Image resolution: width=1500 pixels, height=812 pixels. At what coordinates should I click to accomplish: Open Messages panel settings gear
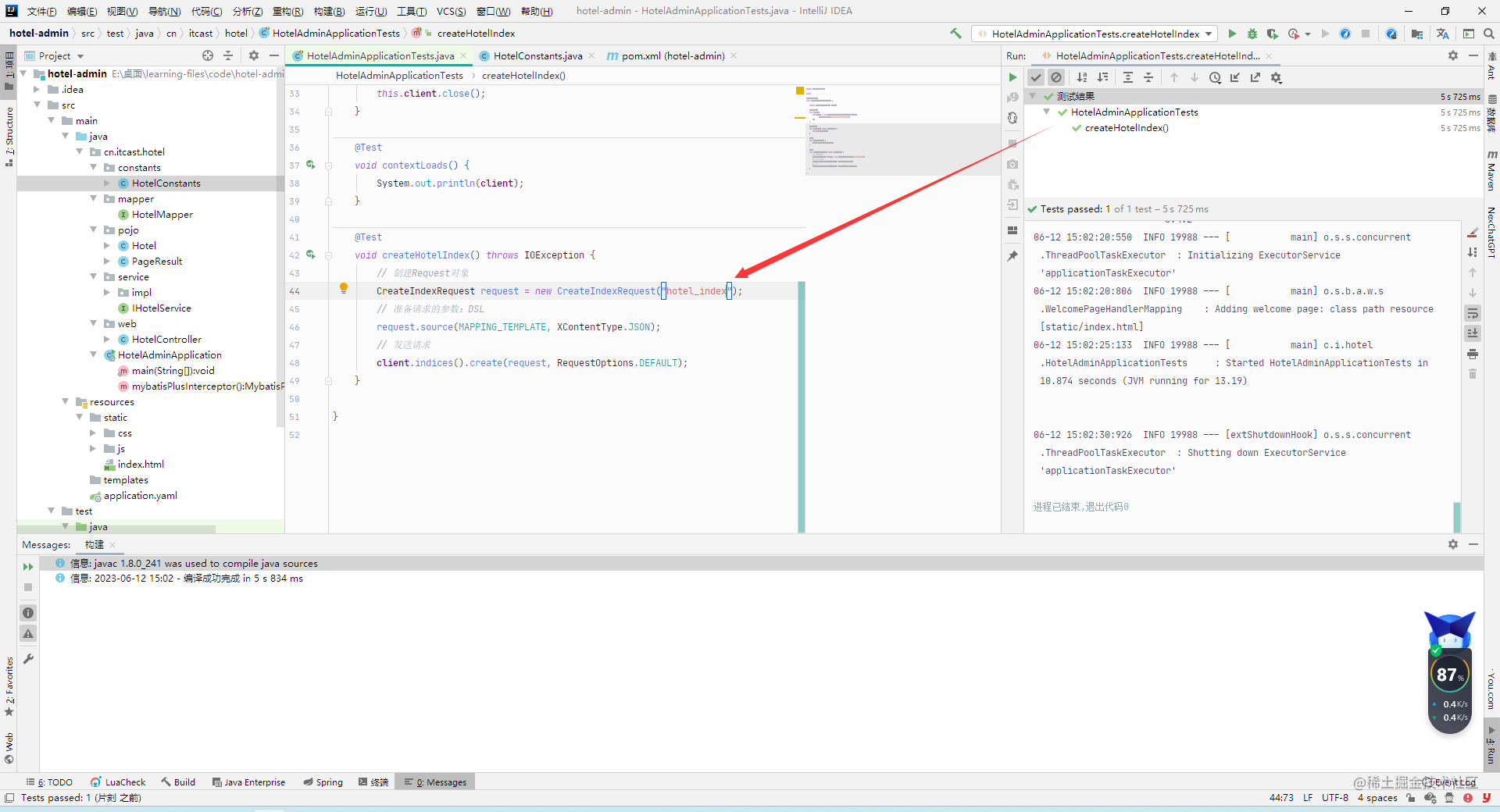(x=1453, y=544)
